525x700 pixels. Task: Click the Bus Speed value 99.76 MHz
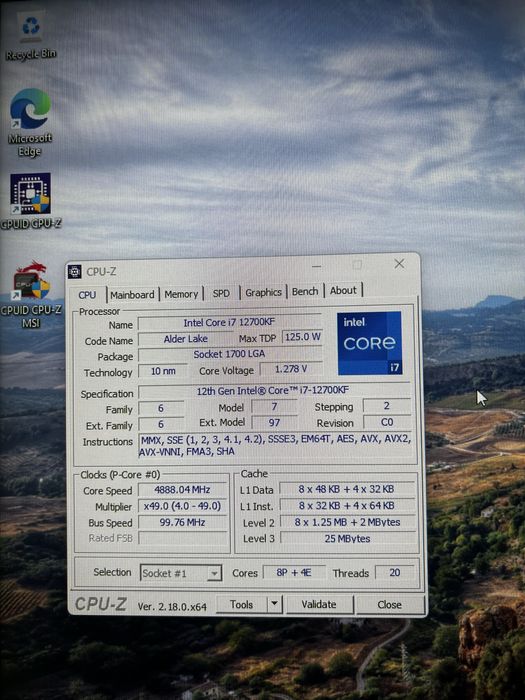(182, 522)
